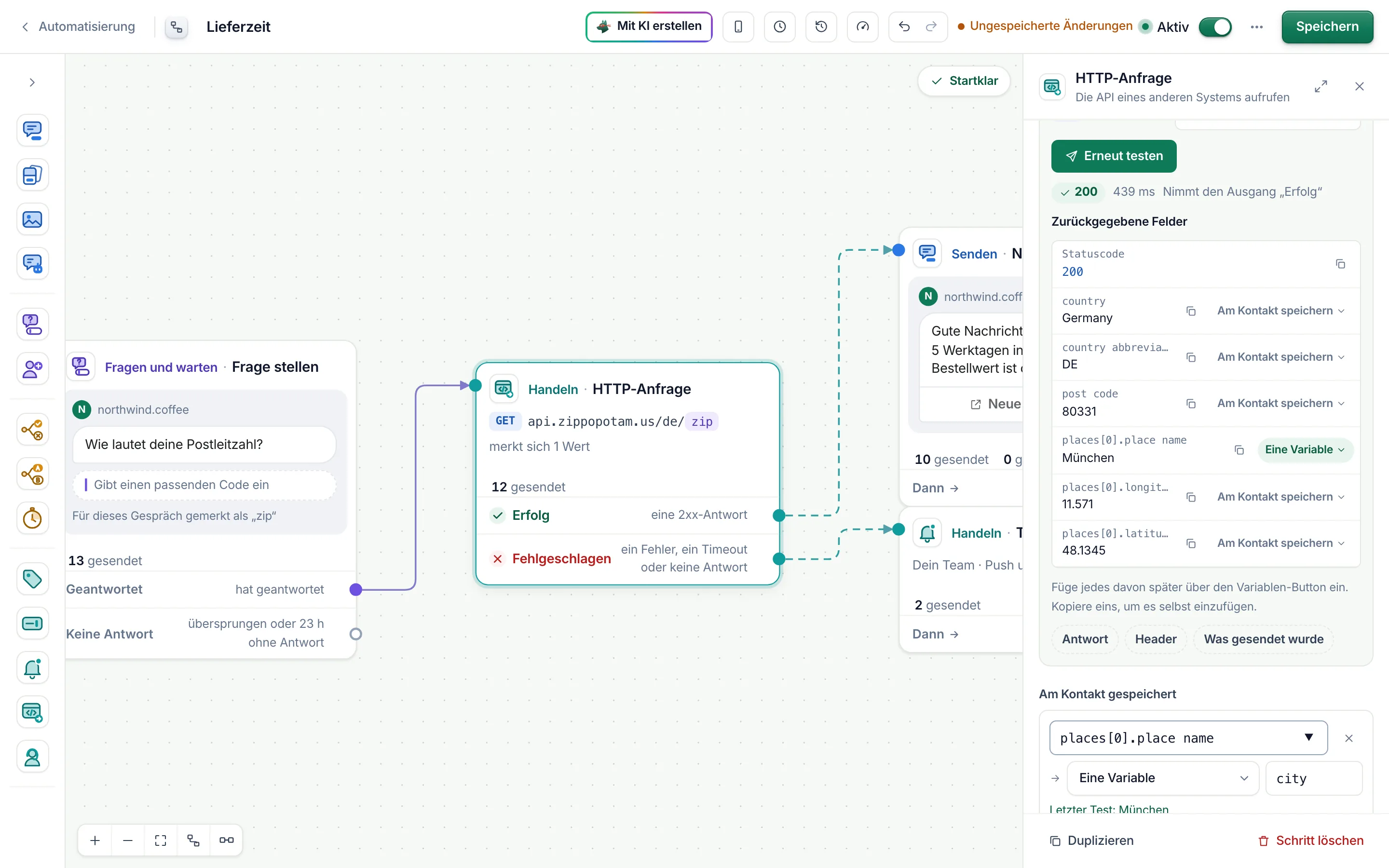Expand the HTTP-Anfrage panel to full size

click(1321, 86)
